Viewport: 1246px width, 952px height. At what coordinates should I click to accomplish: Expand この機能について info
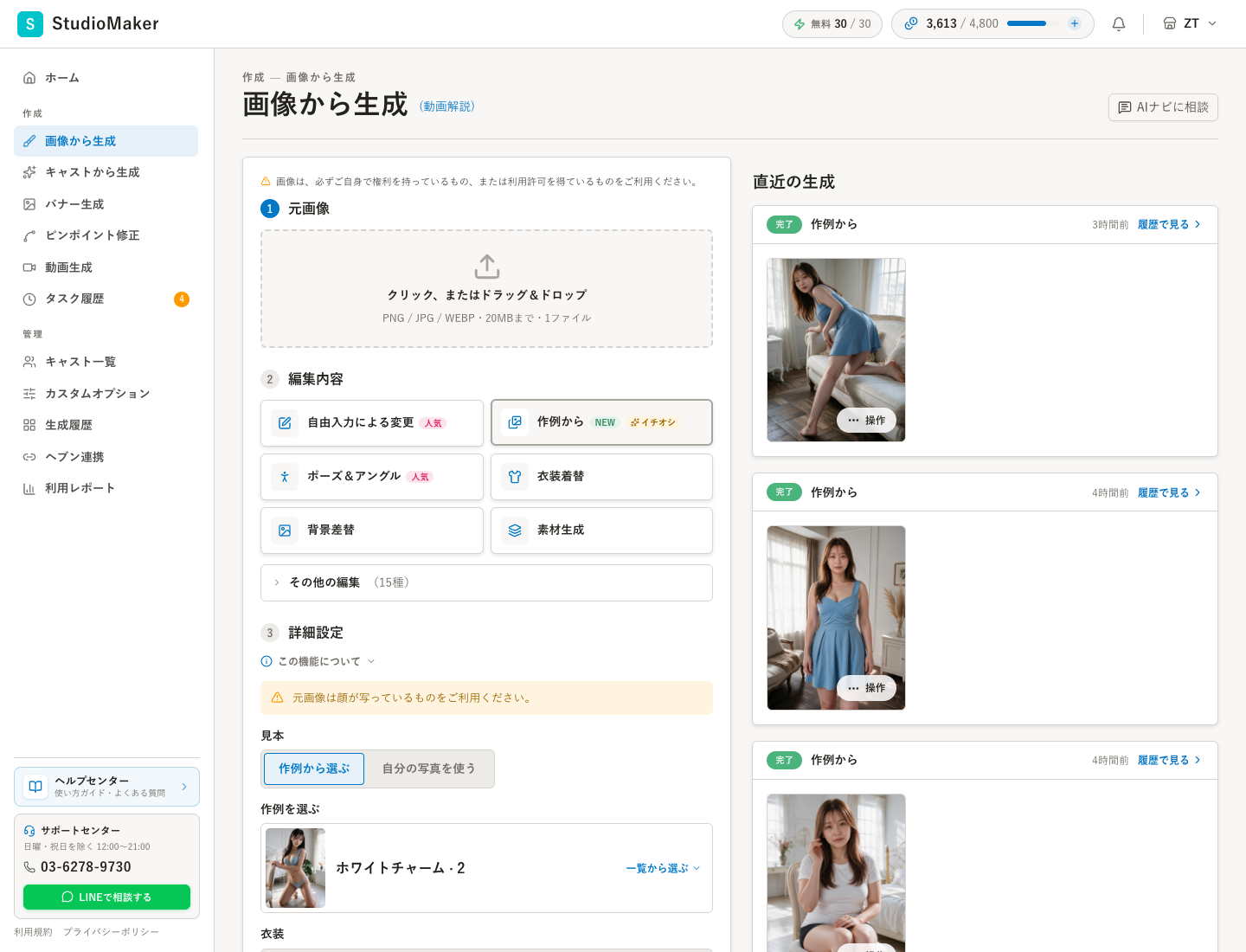[318, 661]
